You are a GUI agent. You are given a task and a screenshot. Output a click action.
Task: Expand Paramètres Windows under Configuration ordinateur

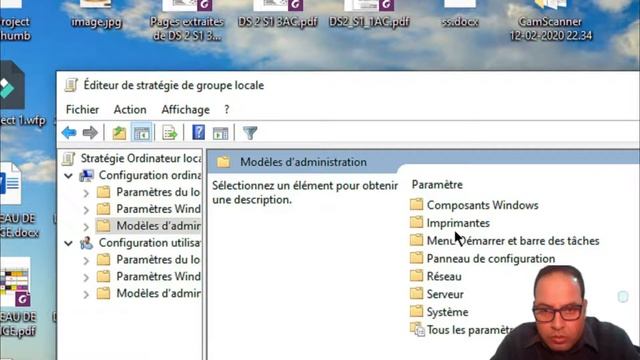tap(86, 210)
